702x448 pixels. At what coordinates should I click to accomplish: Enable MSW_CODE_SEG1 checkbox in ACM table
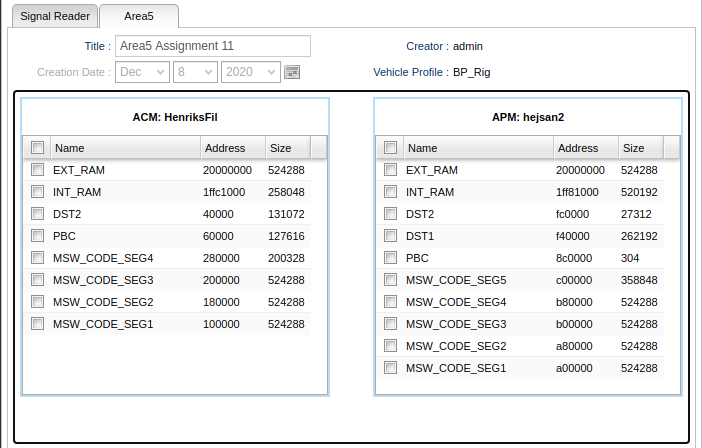(37, 324)
